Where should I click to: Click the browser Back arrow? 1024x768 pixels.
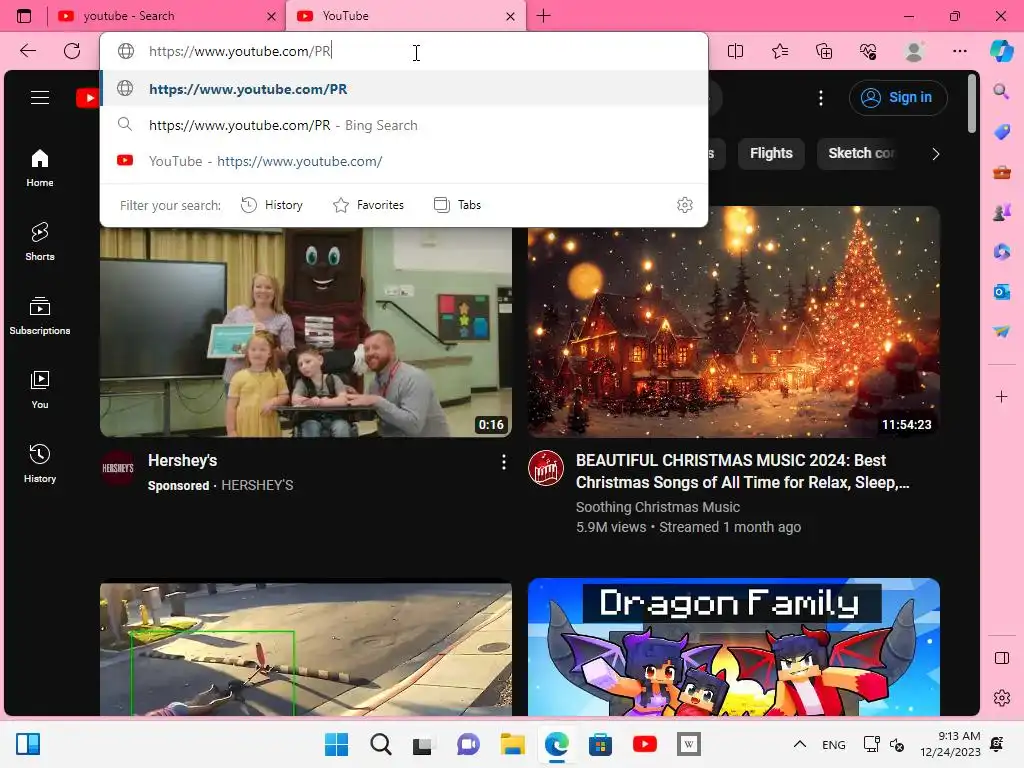[x=27, y=51]
